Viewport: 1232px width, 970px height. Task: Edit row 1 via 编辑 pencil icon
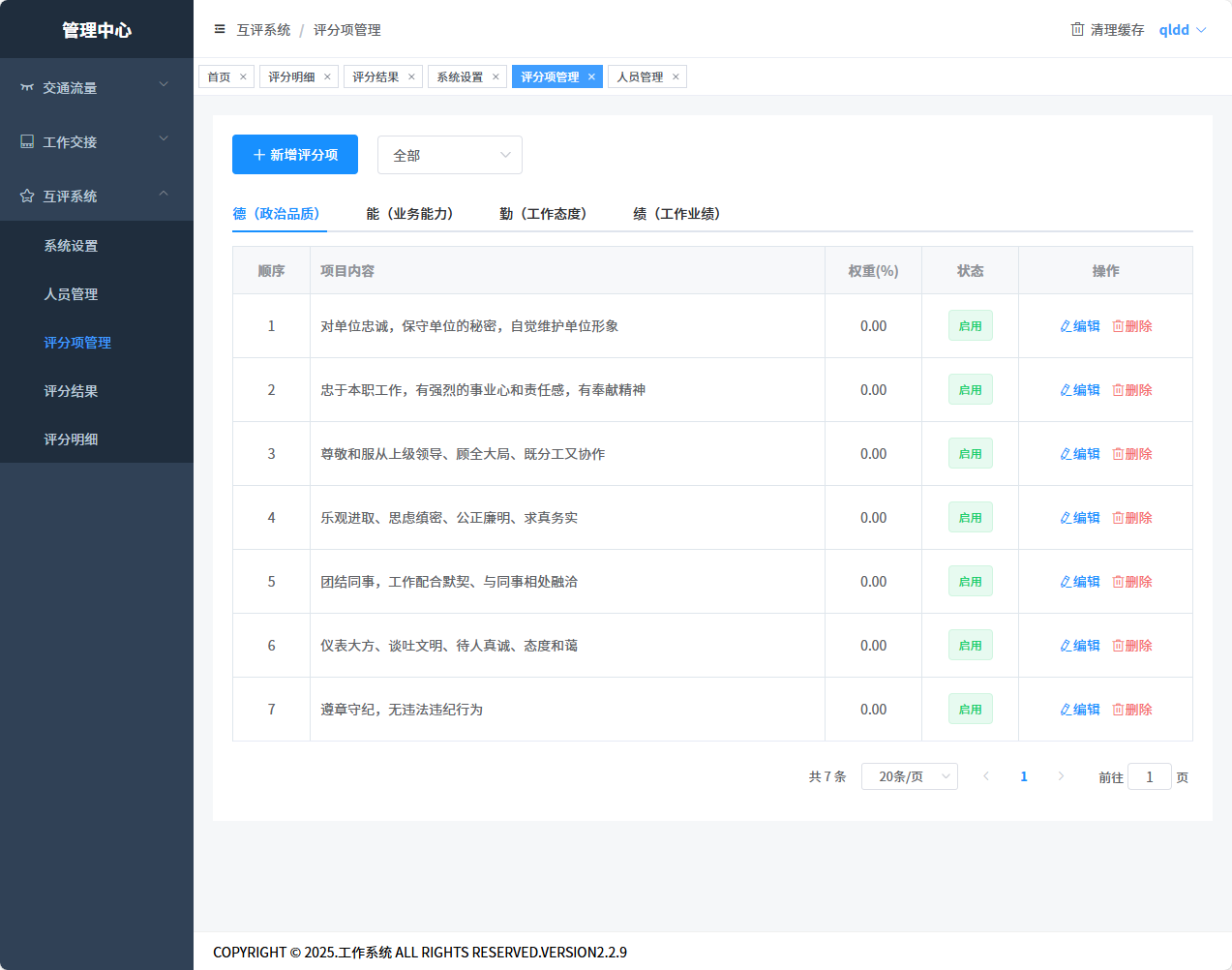(1067, 326)
